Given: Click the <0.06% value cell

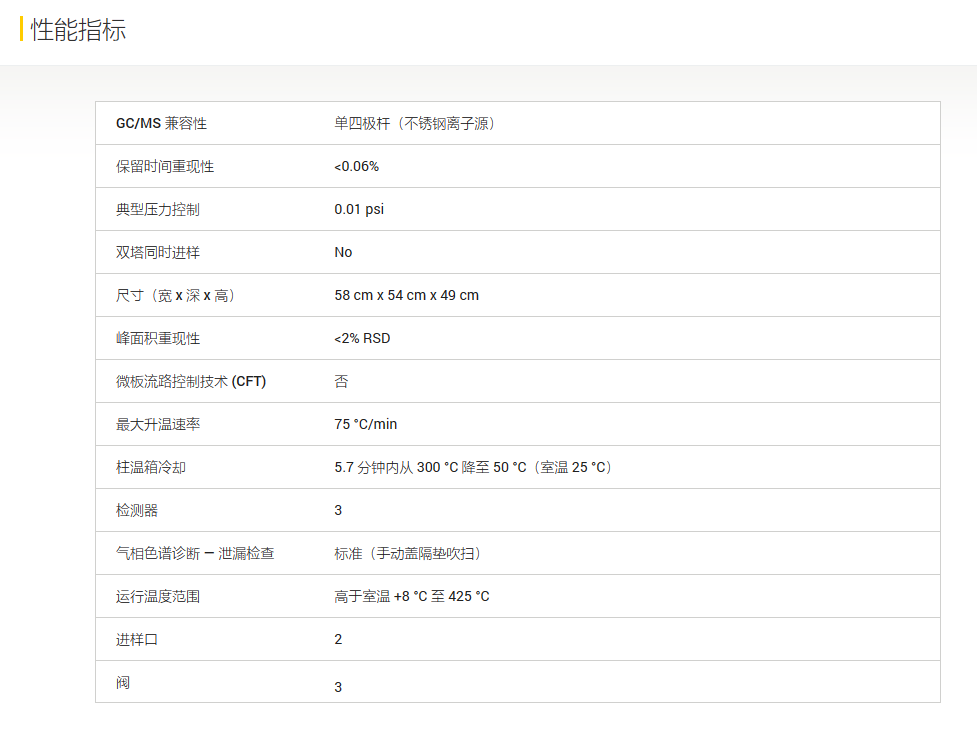Looking at the screenshot, I should (x=357, y=167).
